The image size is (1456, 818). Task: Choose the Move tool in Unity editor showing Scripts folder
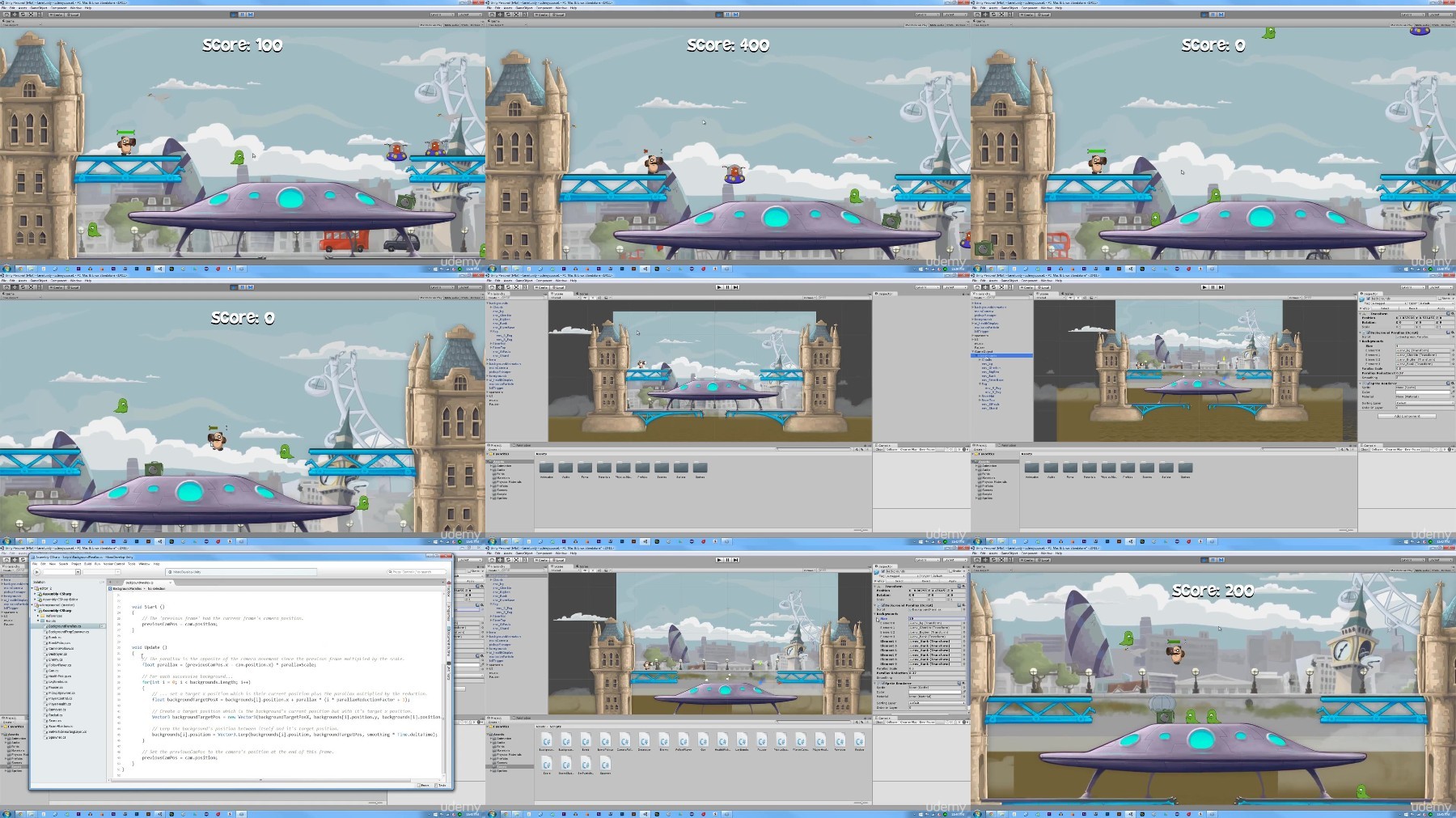pyautogui.click(x=500, y=560)
